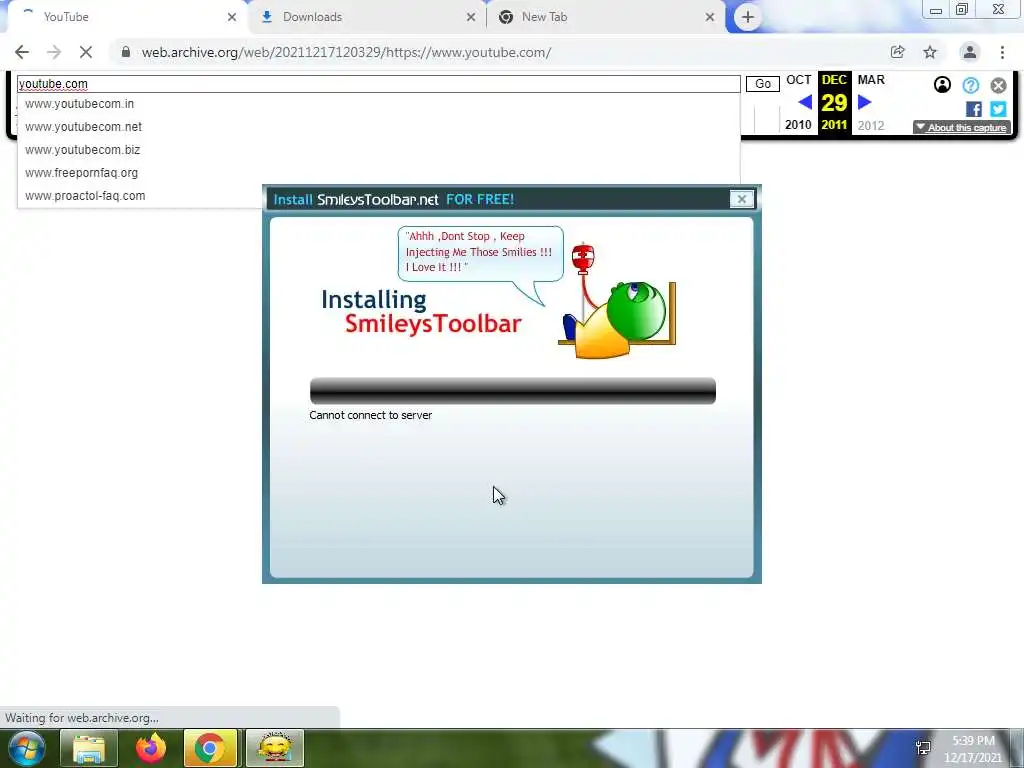Screen dimensions: 1024x768
Task: Open File Explorer from taskbar
Action: [89, 748]
